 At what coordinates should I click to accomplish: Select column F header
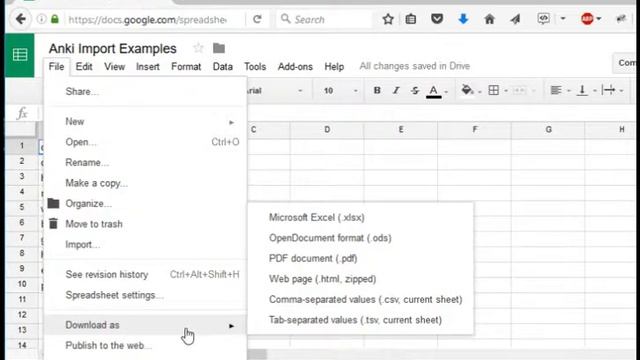coord(474,129)
